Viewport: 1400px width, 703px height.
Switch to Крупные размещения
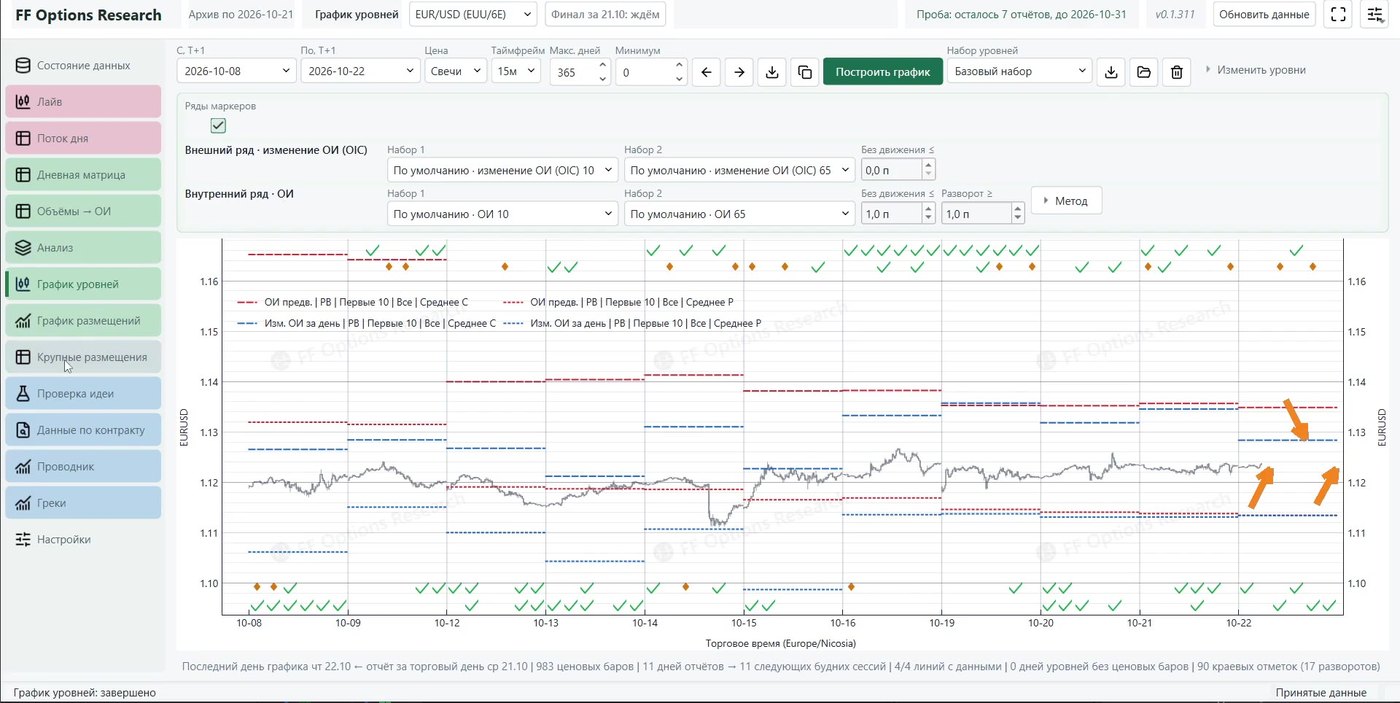[x=83, y=357]
